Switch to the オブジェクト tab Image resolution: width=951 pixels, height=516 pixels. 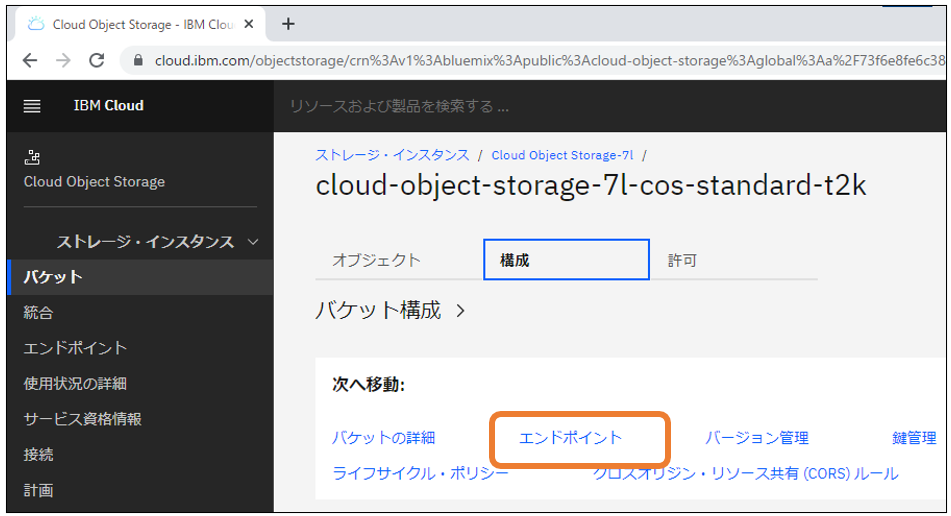click(x=399, y=260)
